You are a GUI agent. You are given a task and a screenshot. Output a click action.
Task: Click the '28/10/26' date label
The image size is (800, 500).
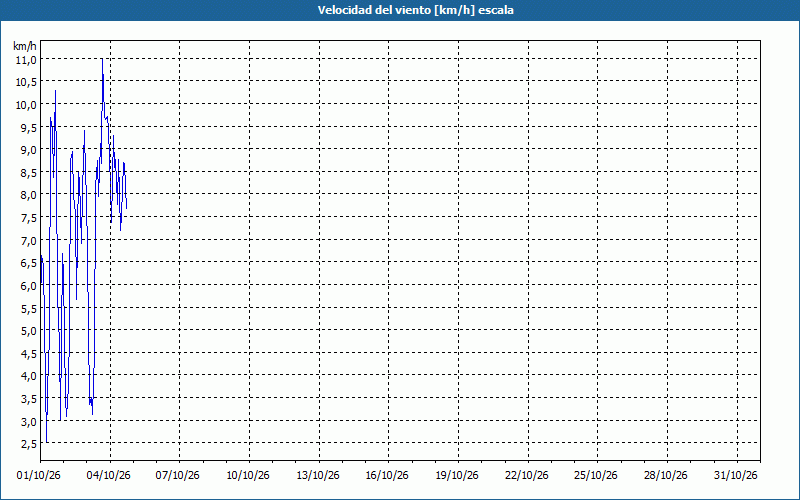[666, 476]
